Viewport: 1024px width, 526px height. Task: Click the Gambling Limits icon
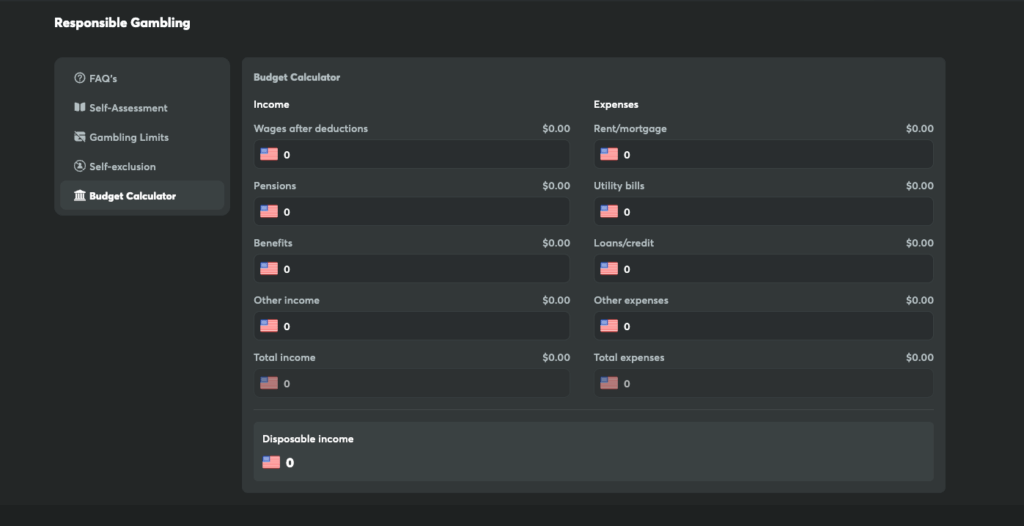point(80,137)
